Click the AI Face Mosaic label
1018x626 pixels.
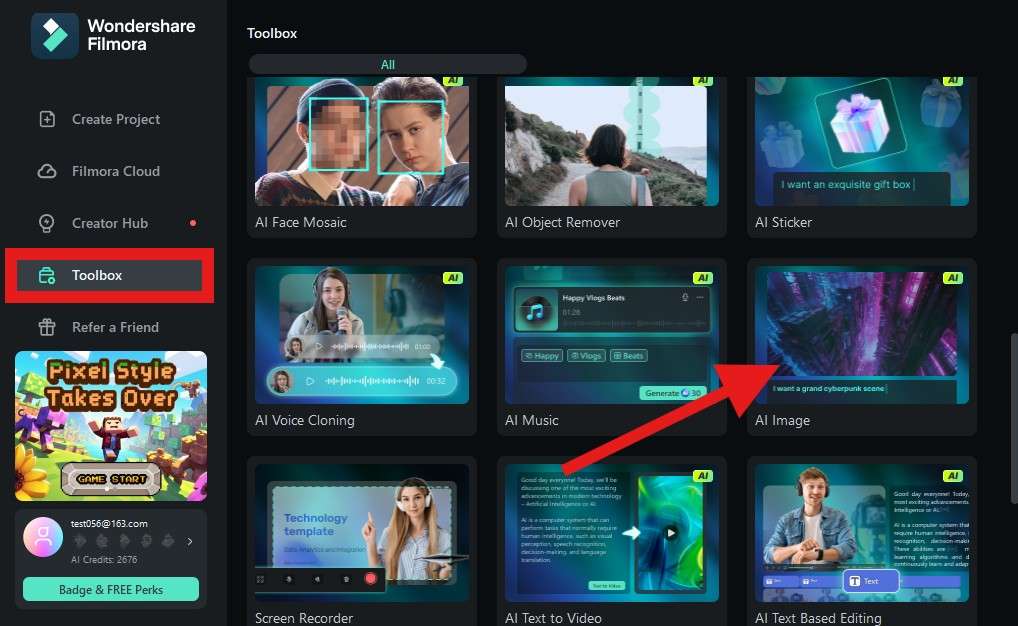pyautogui.click(x=301, y=222)
